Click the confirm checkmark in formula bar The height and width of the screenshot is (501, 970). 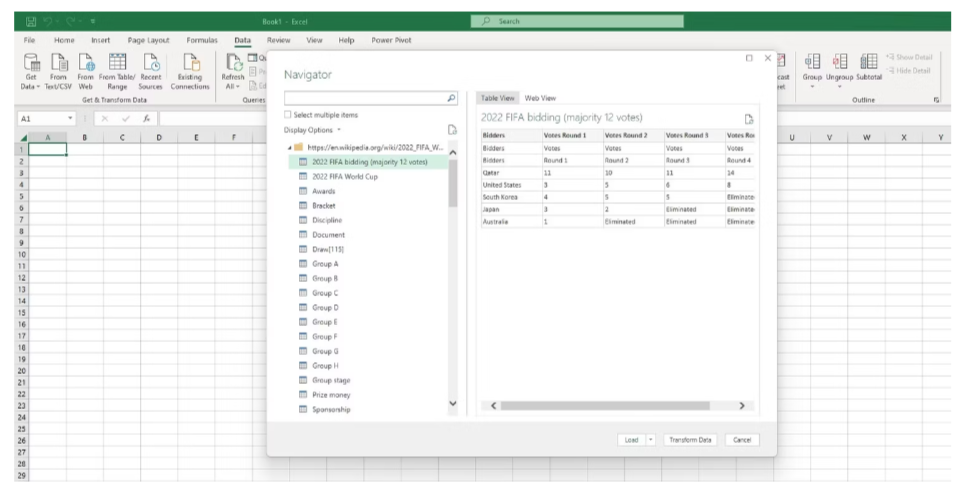coord(126,118)
